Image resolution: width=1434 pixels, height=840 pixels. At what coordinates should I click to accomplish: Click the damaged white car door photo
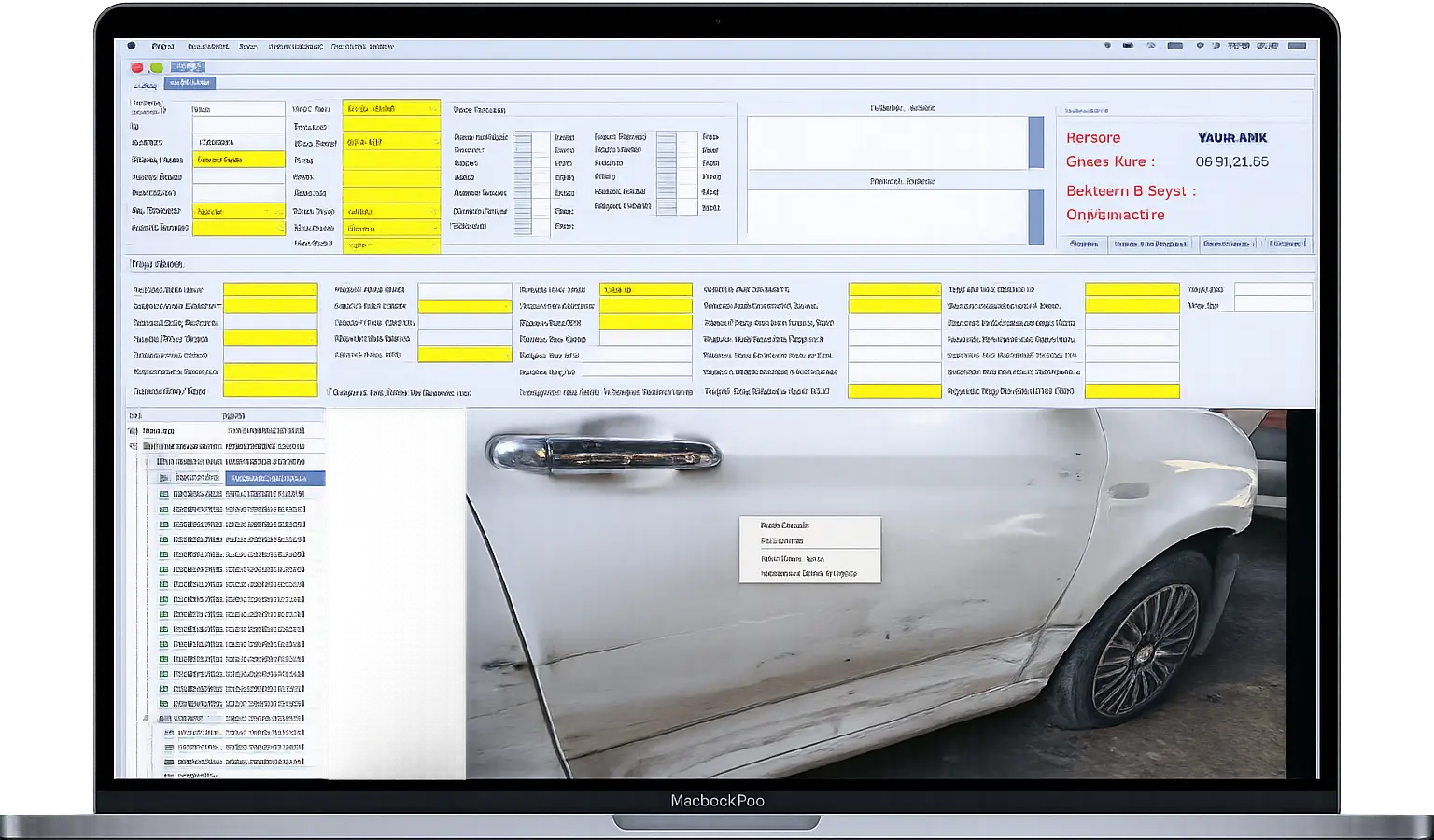point(876,594)
